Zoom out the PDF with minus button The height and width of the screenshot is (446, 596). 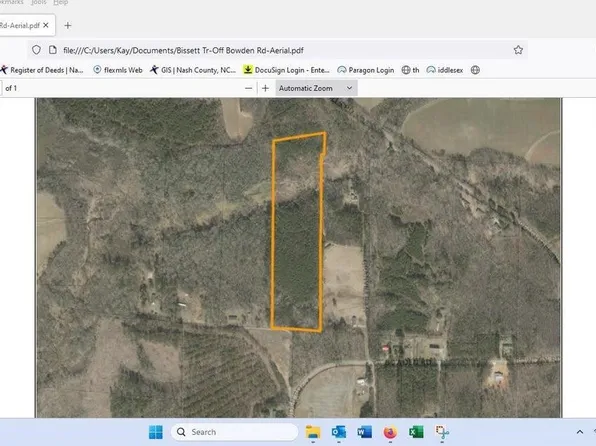(249, 88)
